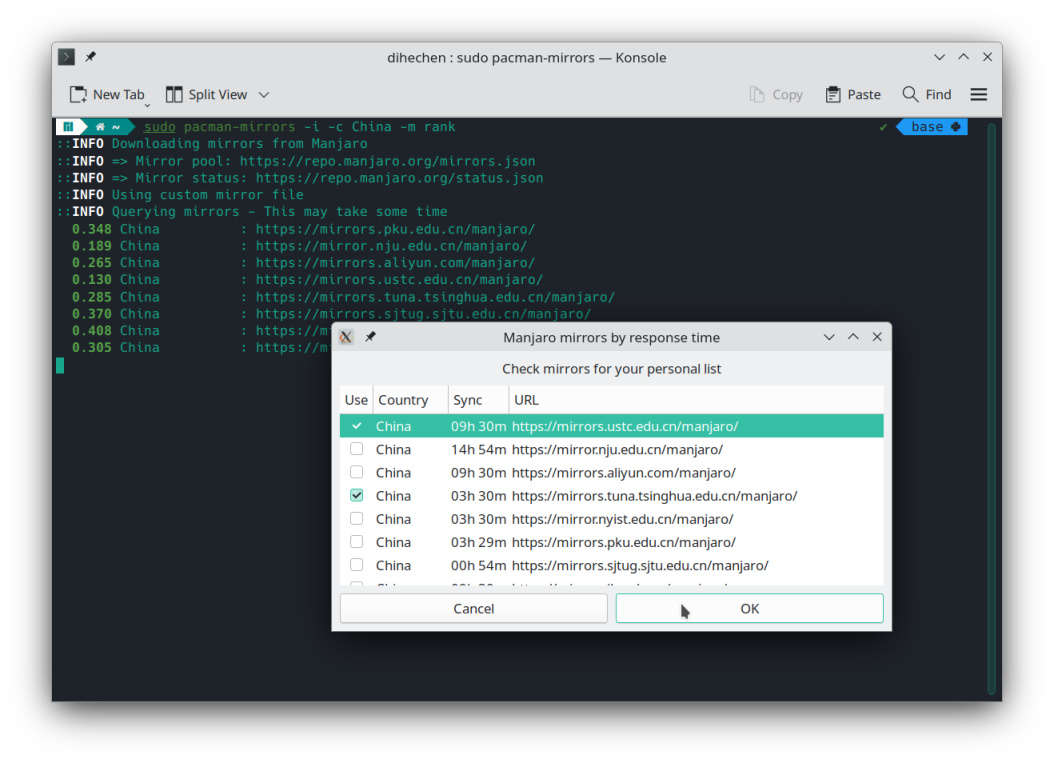Click the Use column header

356,400
